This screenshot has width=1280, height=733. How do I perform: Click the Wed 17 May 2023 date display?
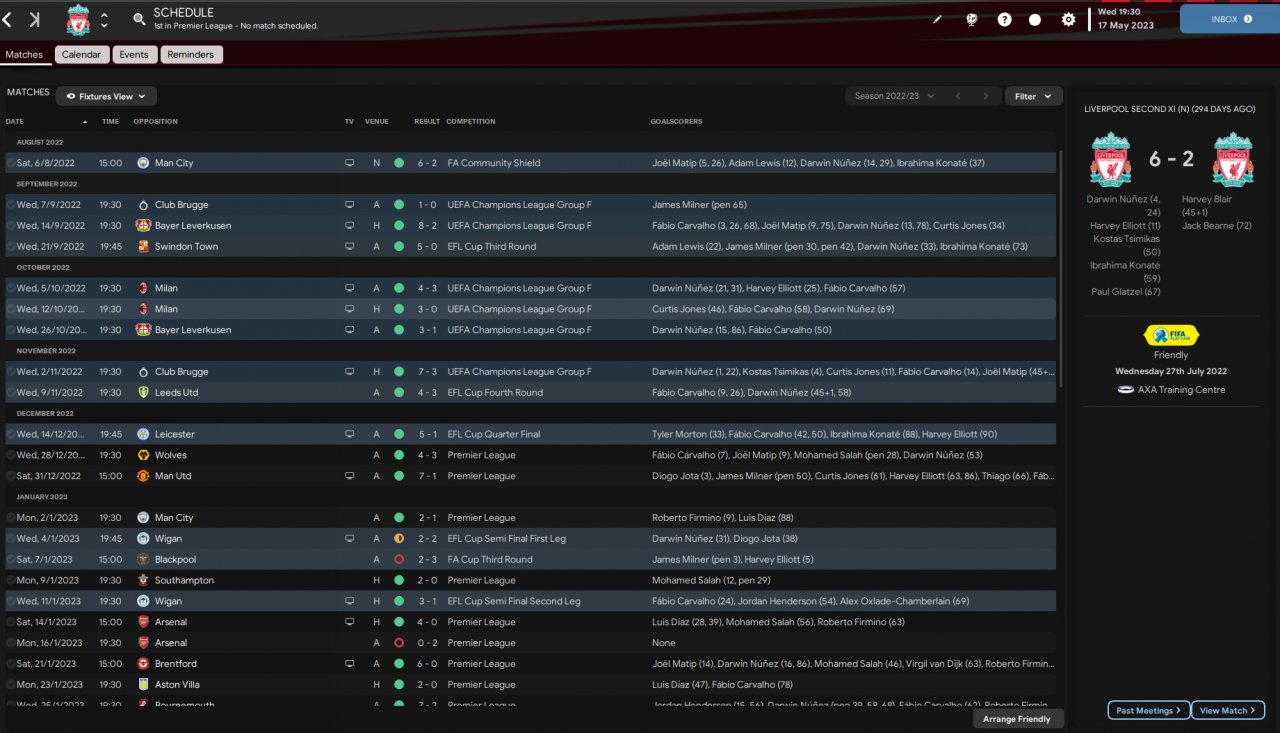(1126, 19)
